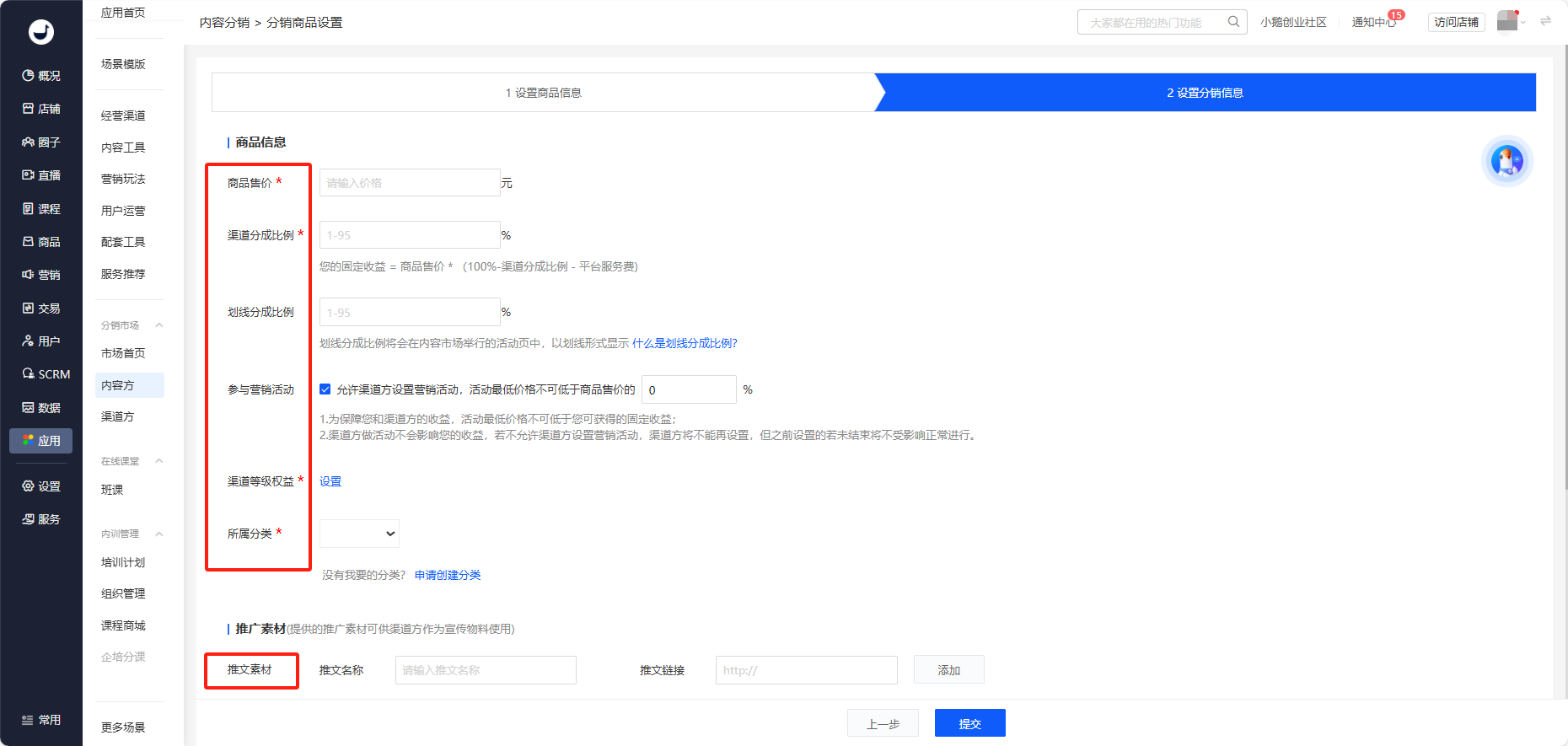Open the floating assistant robot icon
The width and height of the screenshot is (1568, 746).
click(1507, 160)
